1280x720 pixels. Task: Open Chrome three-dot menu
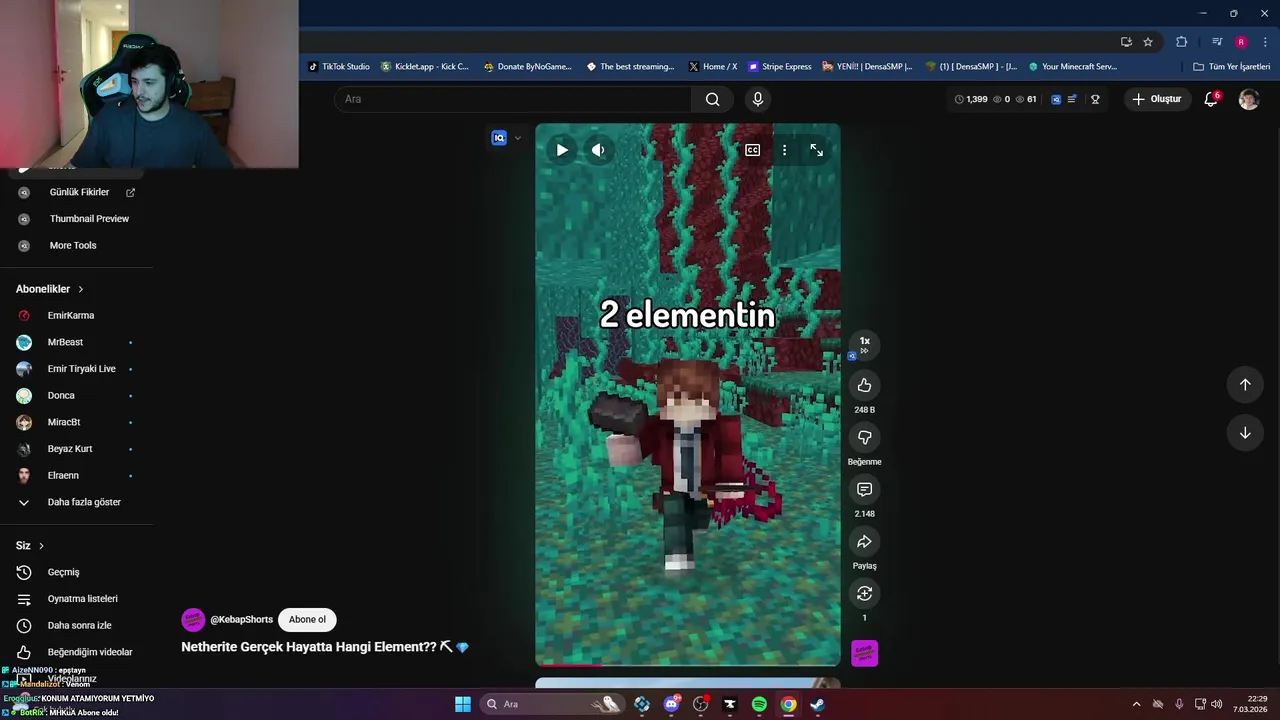(x=1265, y=42)
